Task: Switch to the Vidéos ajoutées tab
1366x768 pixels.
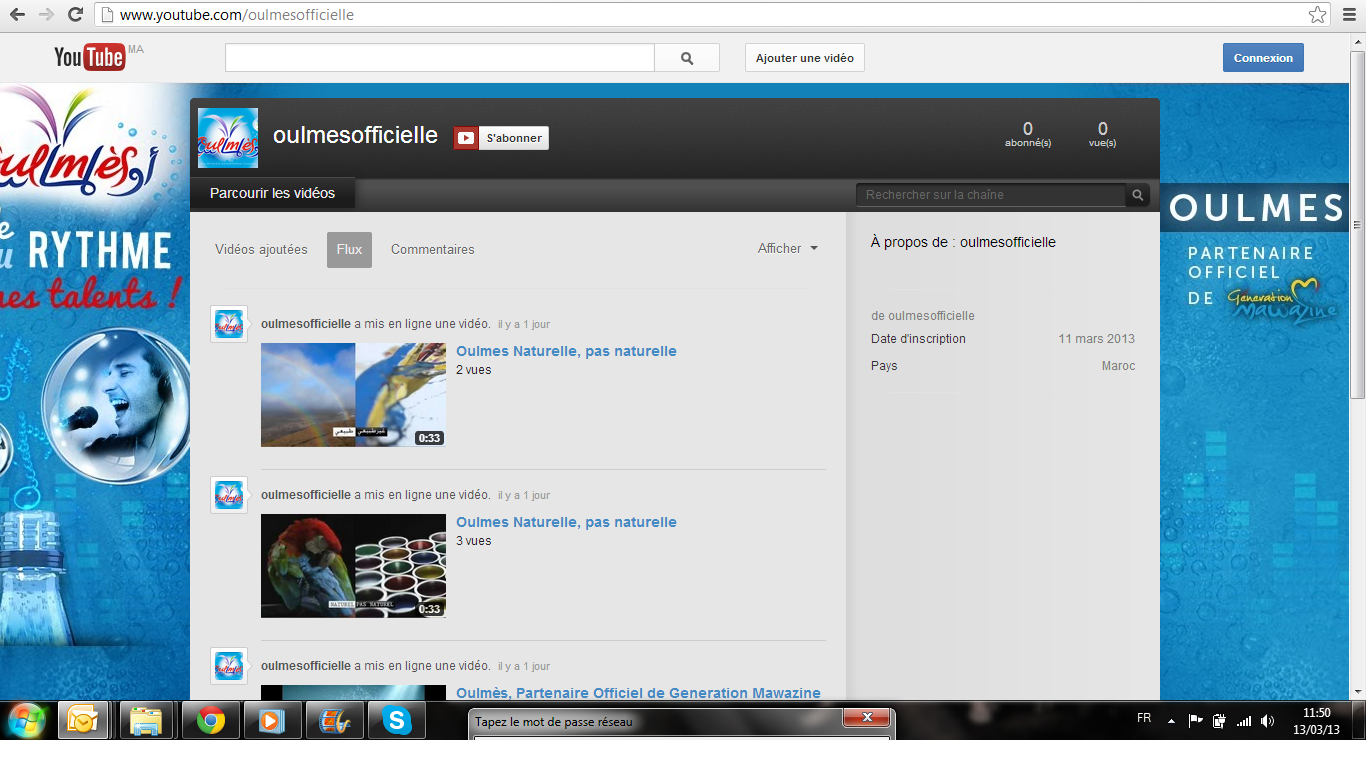Action: (x=261, y=250)
